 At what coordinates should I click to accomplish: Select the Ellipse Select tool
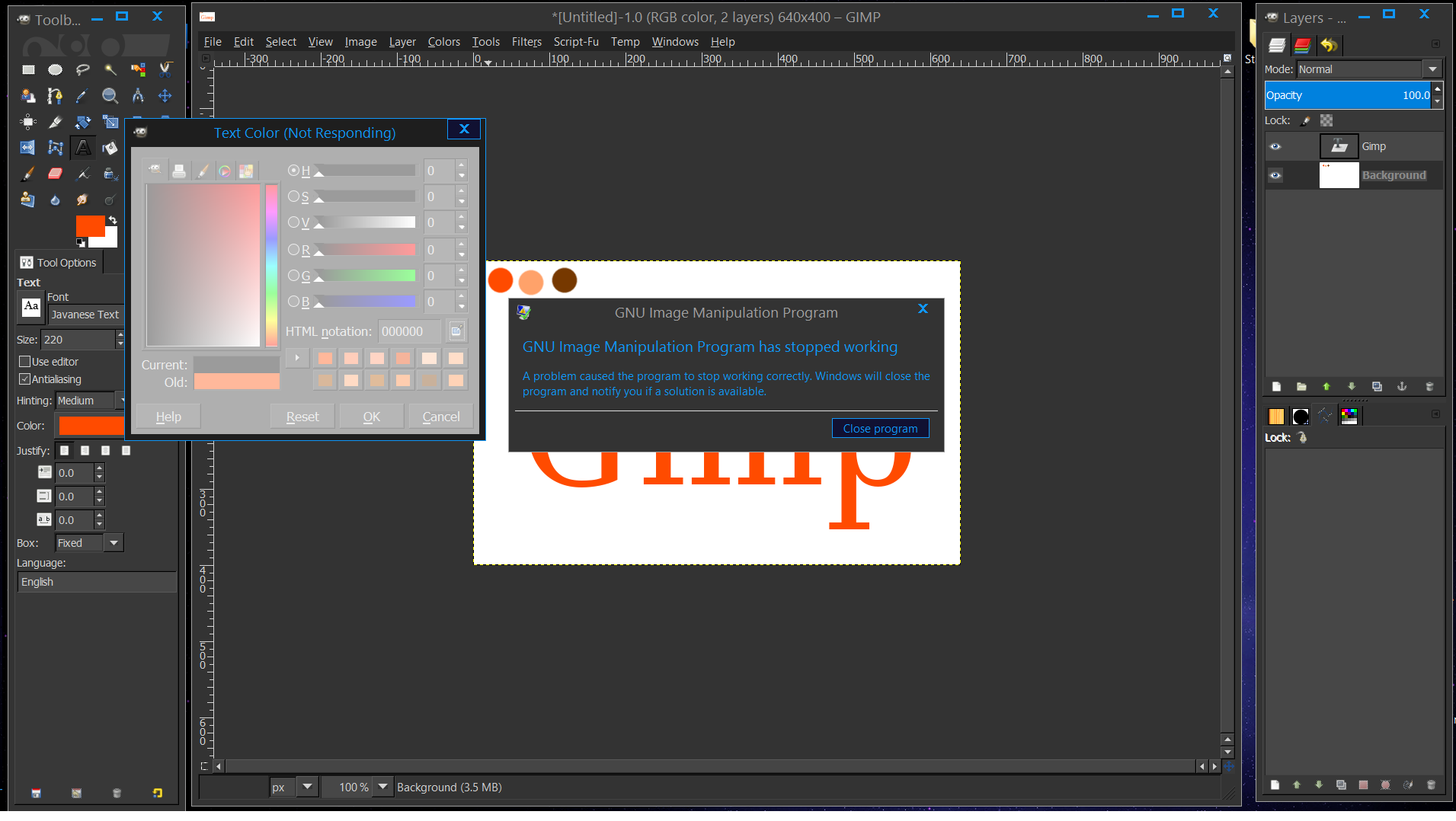pos(56,70)
